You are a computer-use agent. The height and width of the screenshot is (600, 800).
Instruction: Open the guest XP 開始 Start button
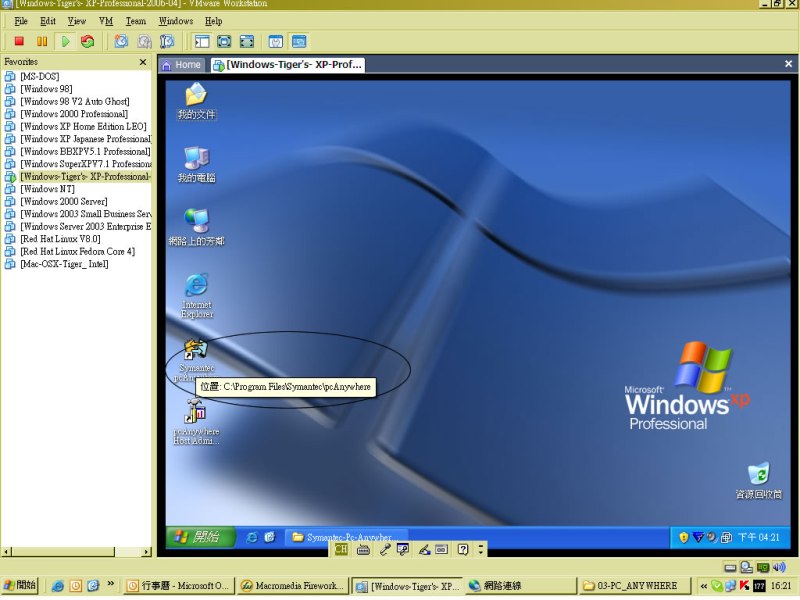[x=199, y=537]
